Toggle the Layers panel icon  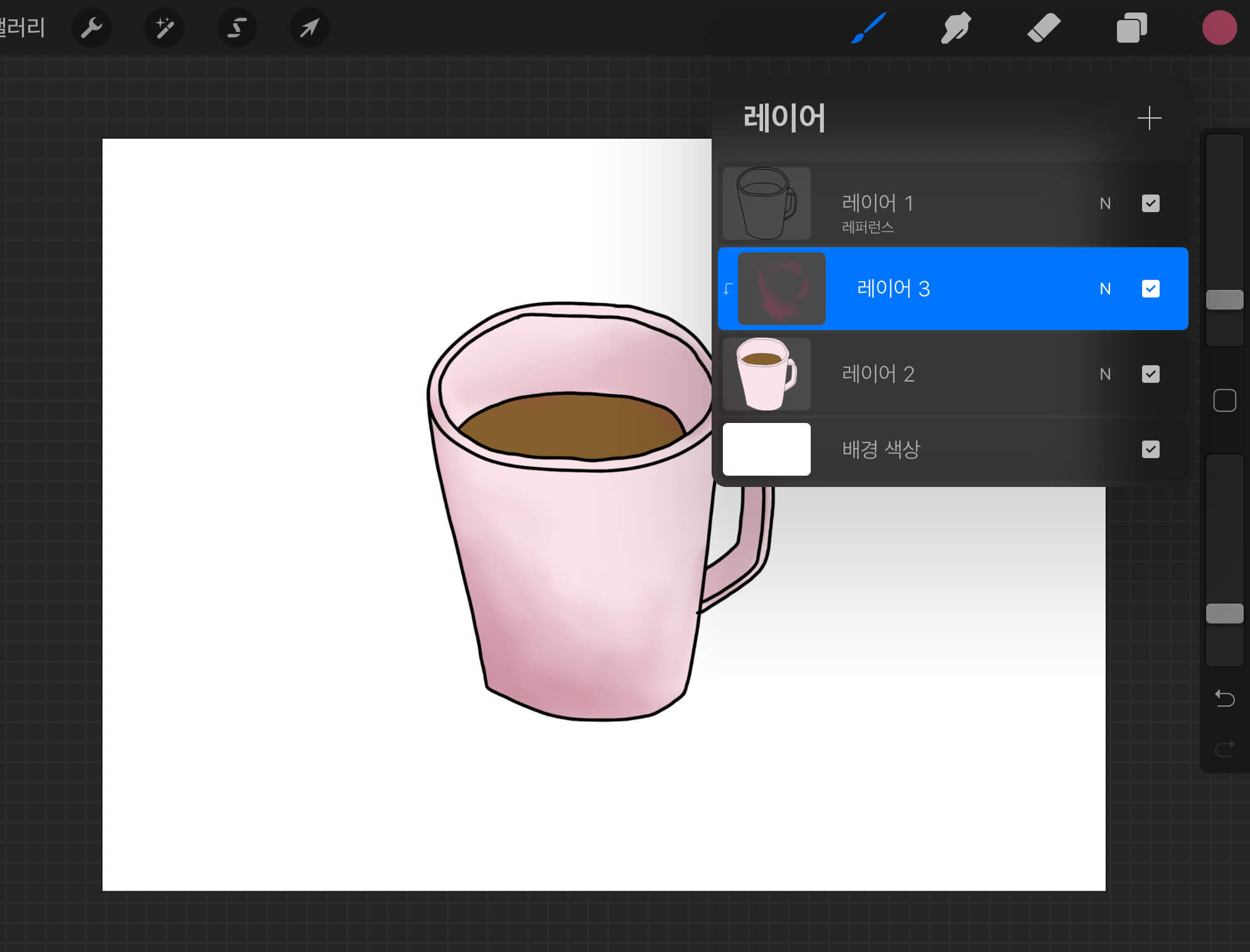click(x=1131, y=28)
